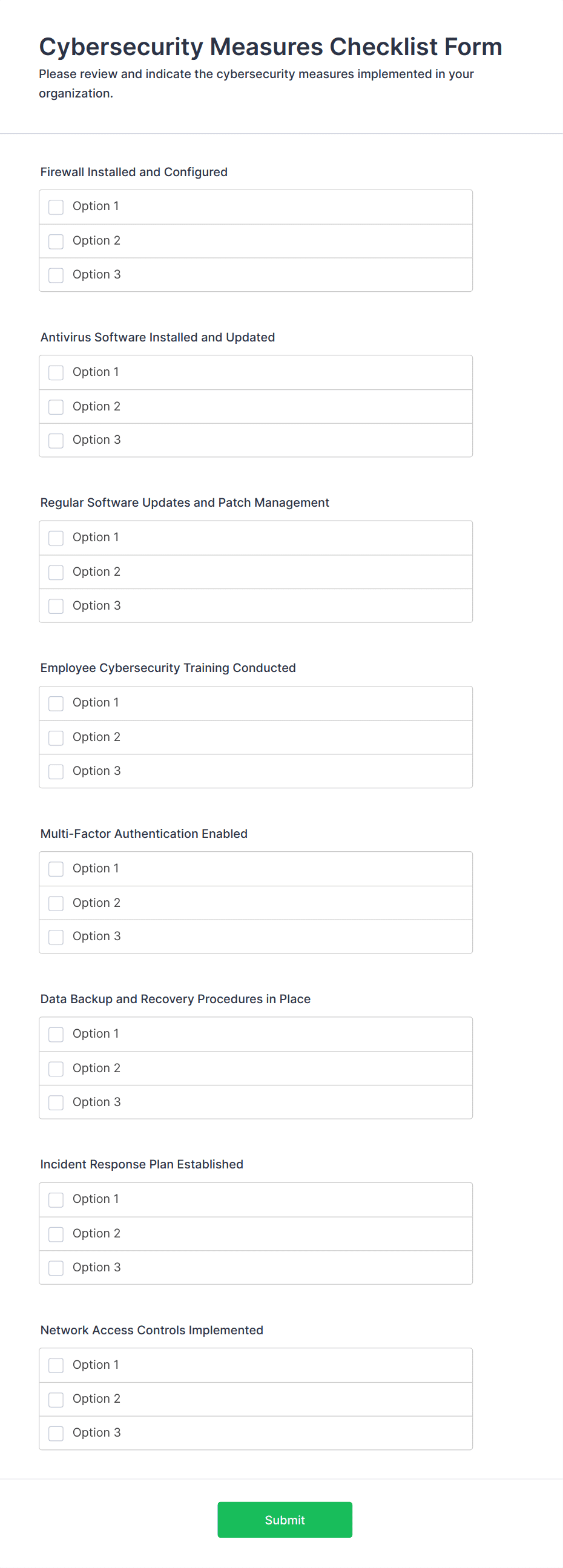Check Option 3 under Firewall Installed and Configured
The width and height of the screenshot is (563, 1568).
tap(55, 275)
